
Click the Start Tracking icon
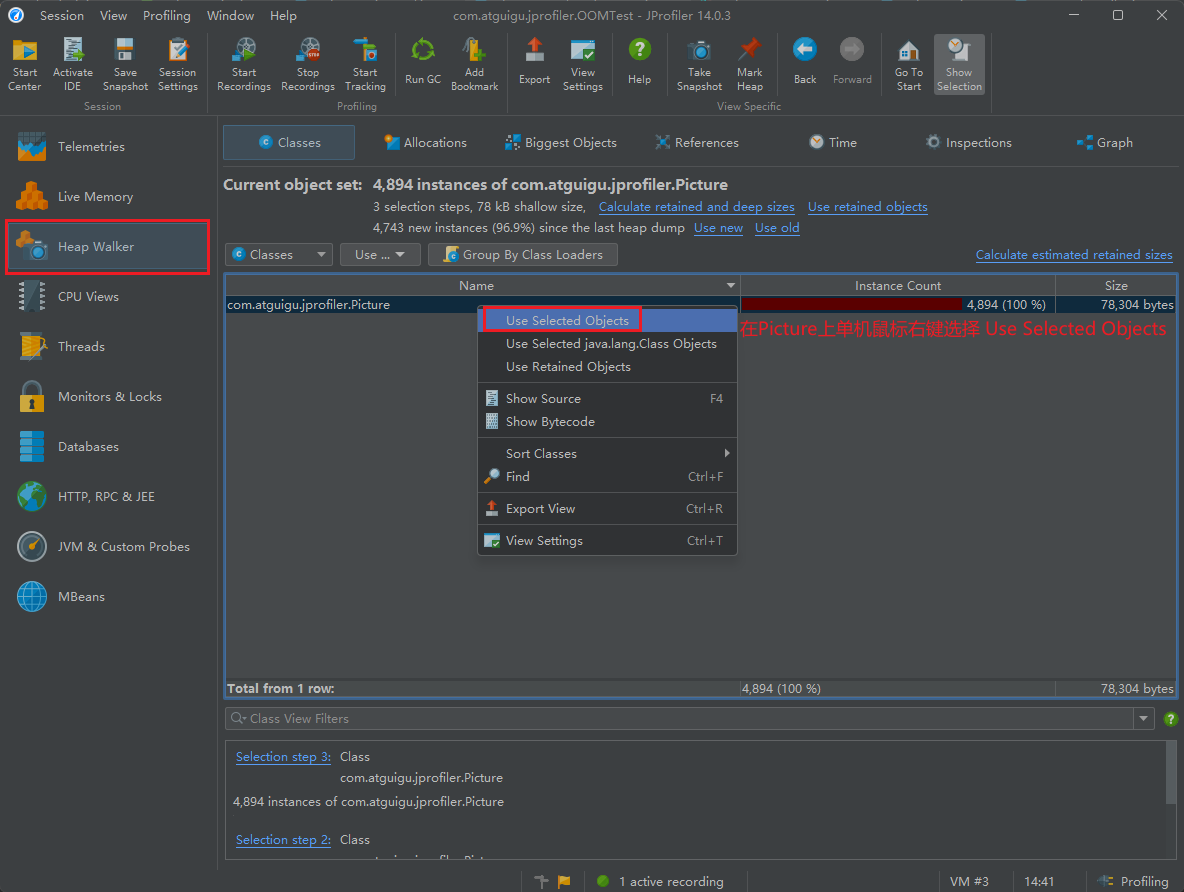(x=365, y=65)
